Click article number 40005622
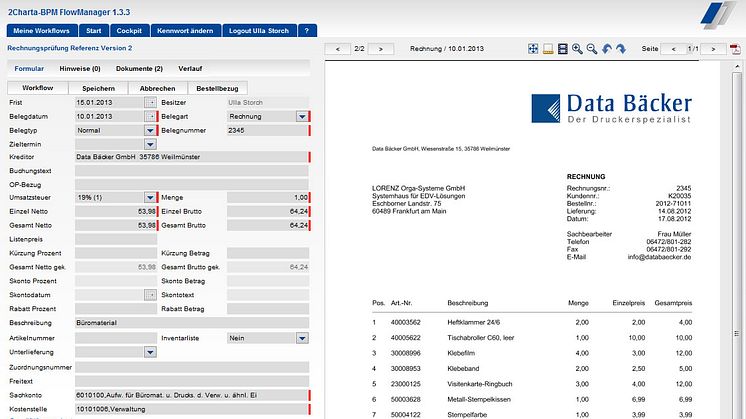The width and height of the screenshot is (746, 419). tap(406, 338)
